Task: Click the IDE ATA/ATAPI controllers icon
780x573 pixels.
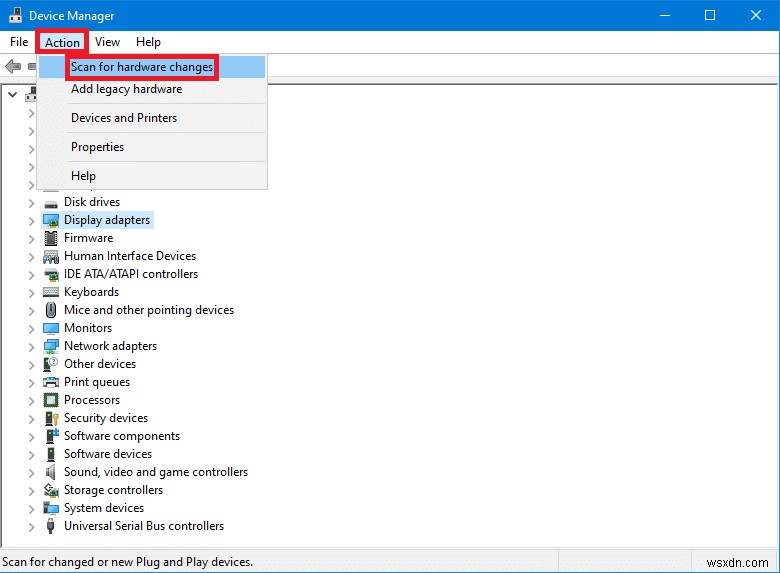Action: click(51, 275)
